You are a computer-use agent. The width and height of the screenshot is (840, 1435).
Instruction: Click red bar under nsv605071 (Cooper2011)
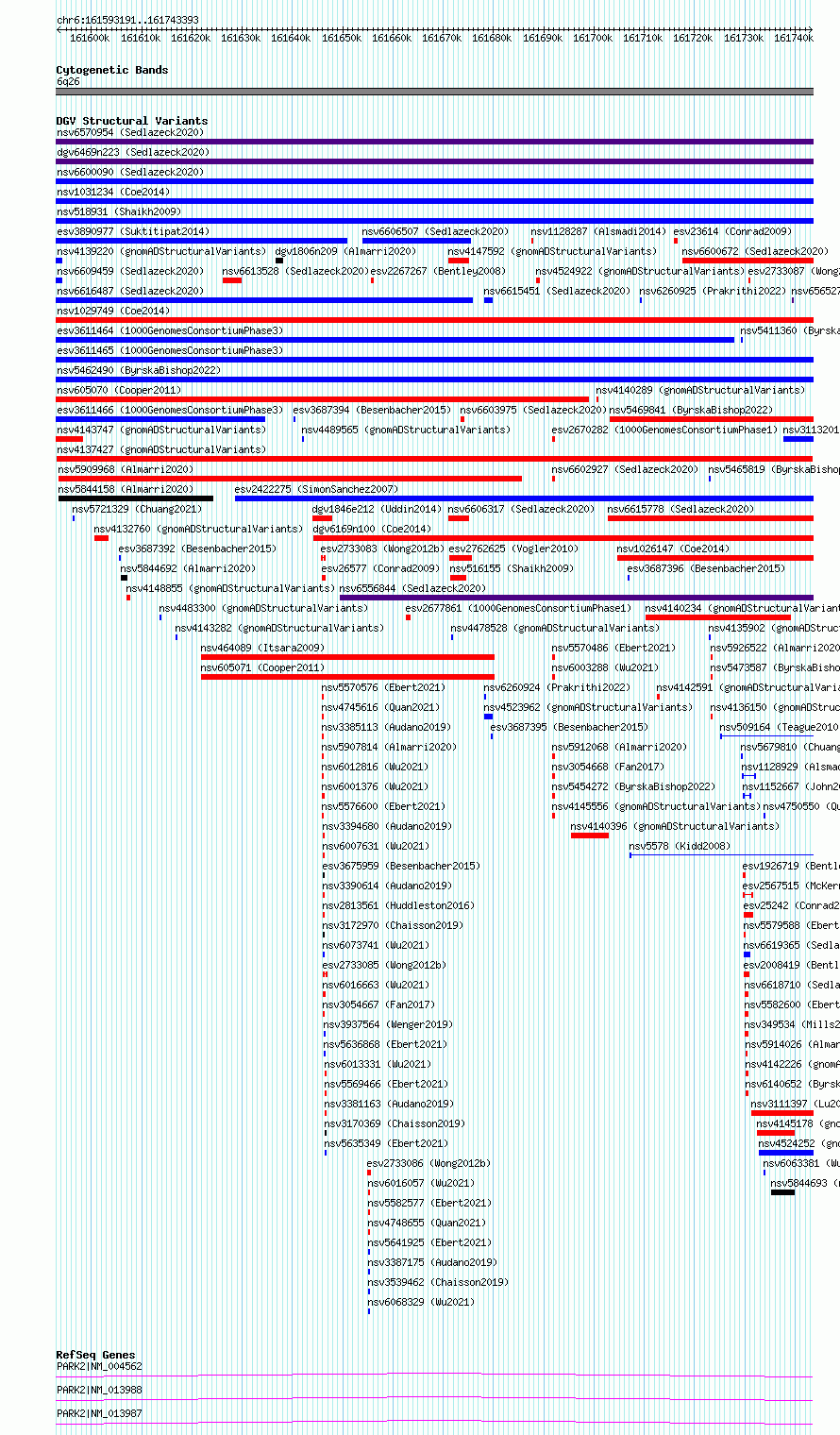(x=347, y=677)
